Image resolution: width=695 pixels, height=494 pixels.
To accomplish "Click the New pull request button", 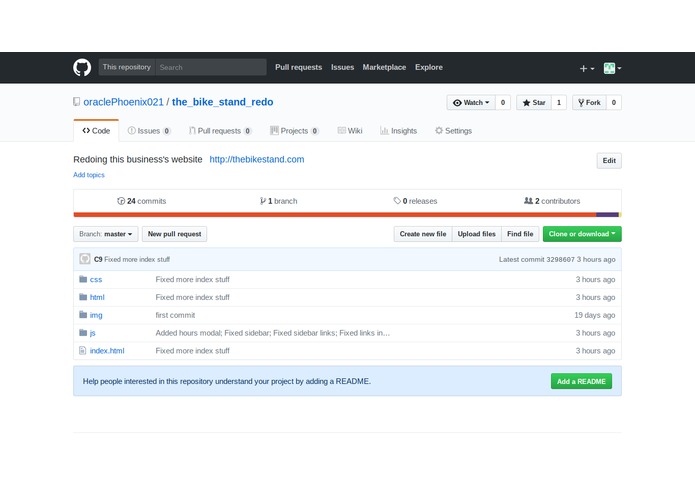I will pos(175,234).
